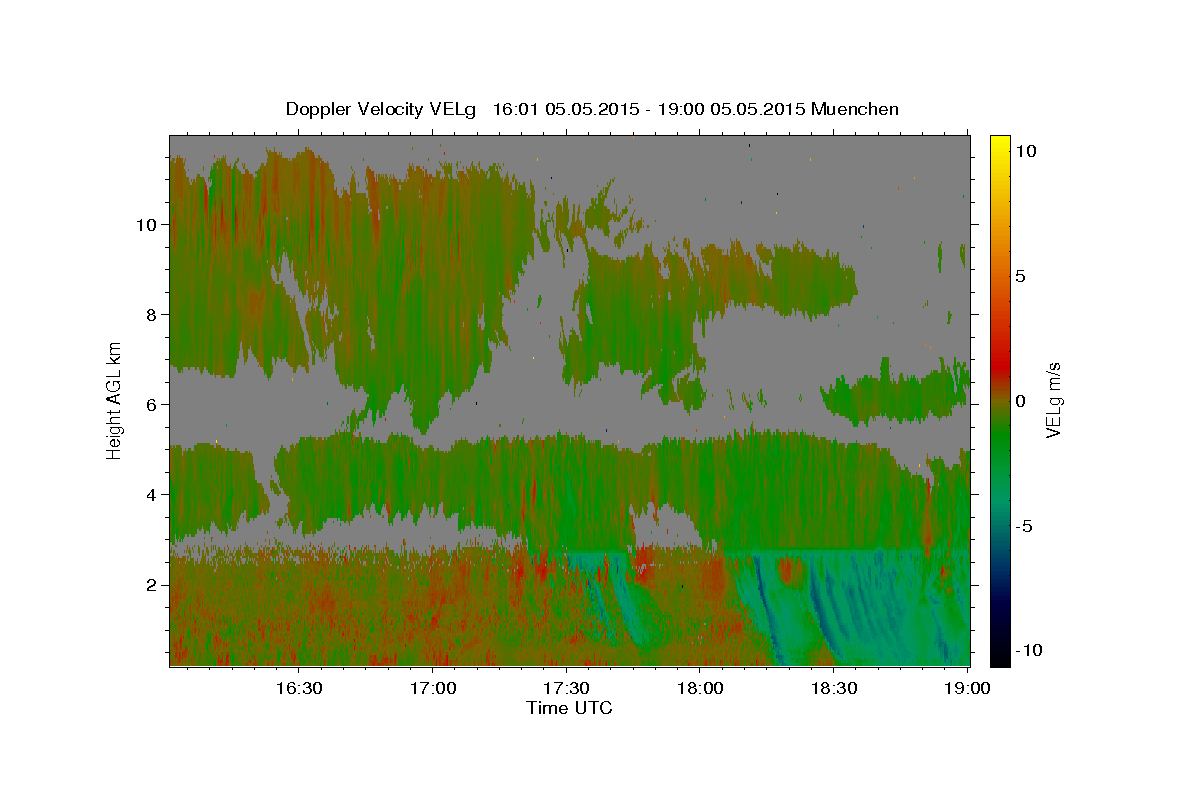The image size is (1200, 800).
Task: Click the vertical velocity color bar
Action: click(x=1000, y=400)
